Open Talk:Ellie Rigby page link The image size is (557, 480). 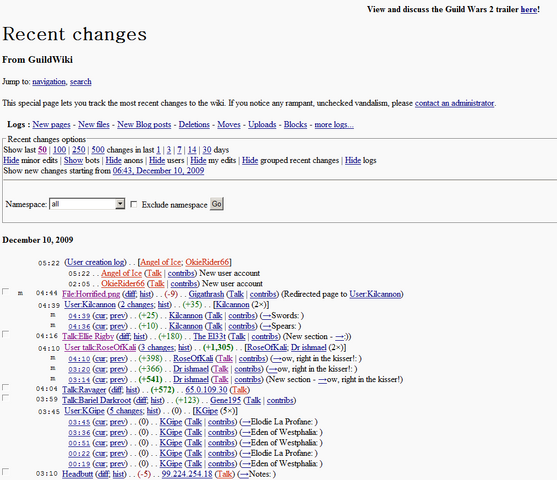point(88,336)
